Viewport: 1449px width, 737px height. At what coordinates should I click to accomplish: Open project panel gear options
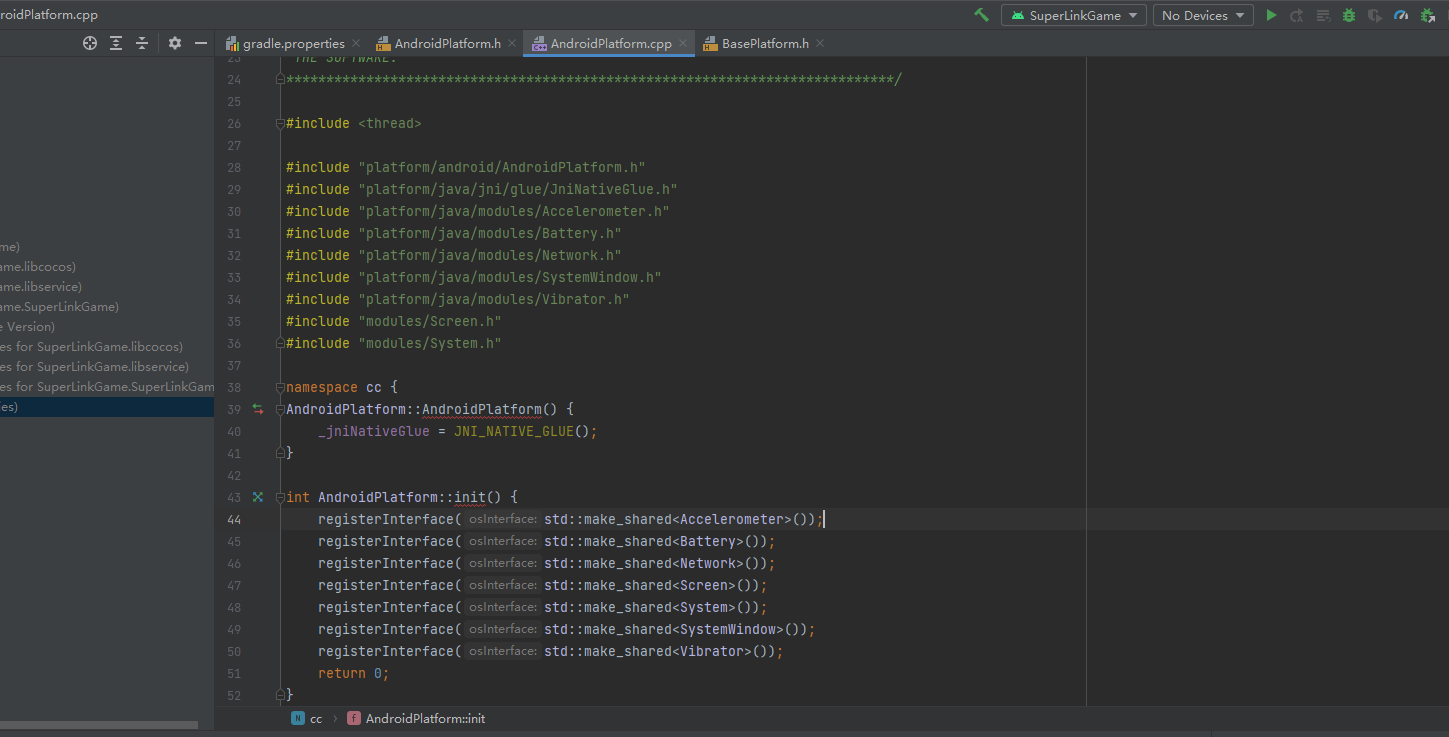(x=175, y=43)
